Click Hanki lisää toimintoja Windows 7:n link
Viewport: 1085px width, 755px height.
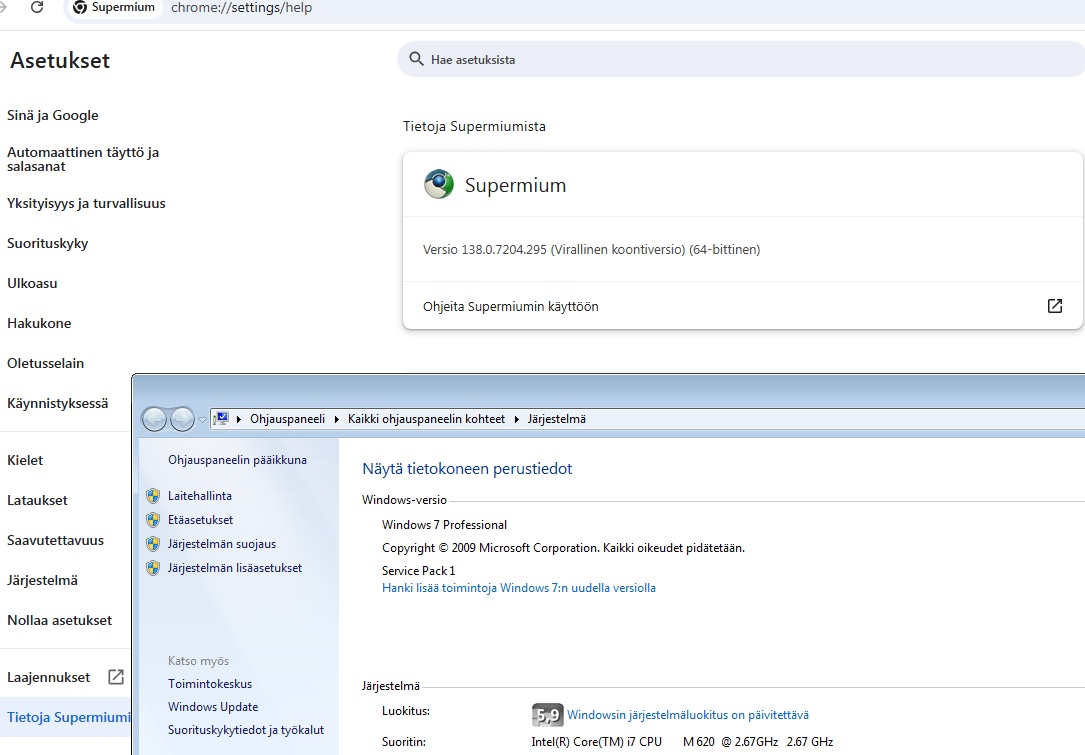[519, 588]
